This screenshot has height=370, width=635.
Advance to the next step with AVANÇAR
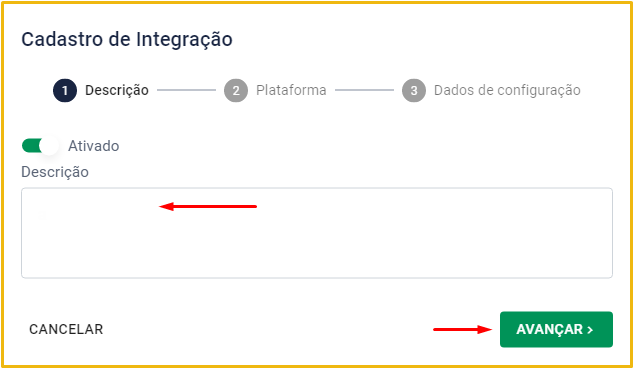(556, 329)
